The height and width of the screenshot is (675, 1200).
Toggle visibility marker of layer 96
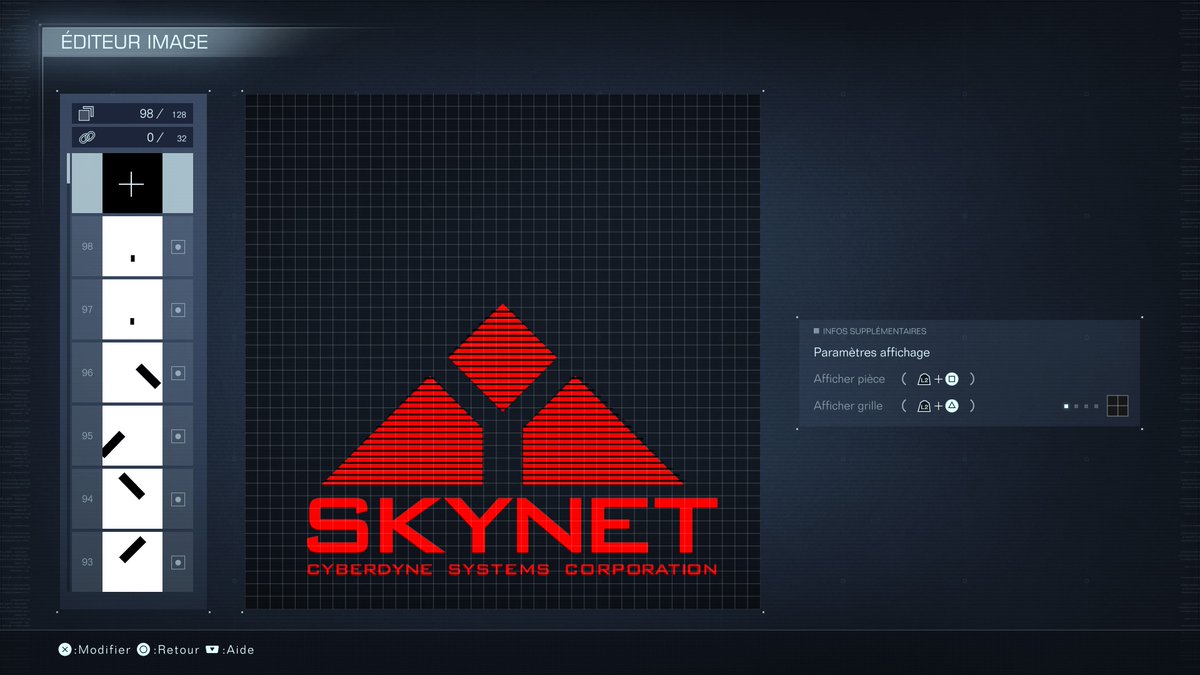(x=178, y=373)
